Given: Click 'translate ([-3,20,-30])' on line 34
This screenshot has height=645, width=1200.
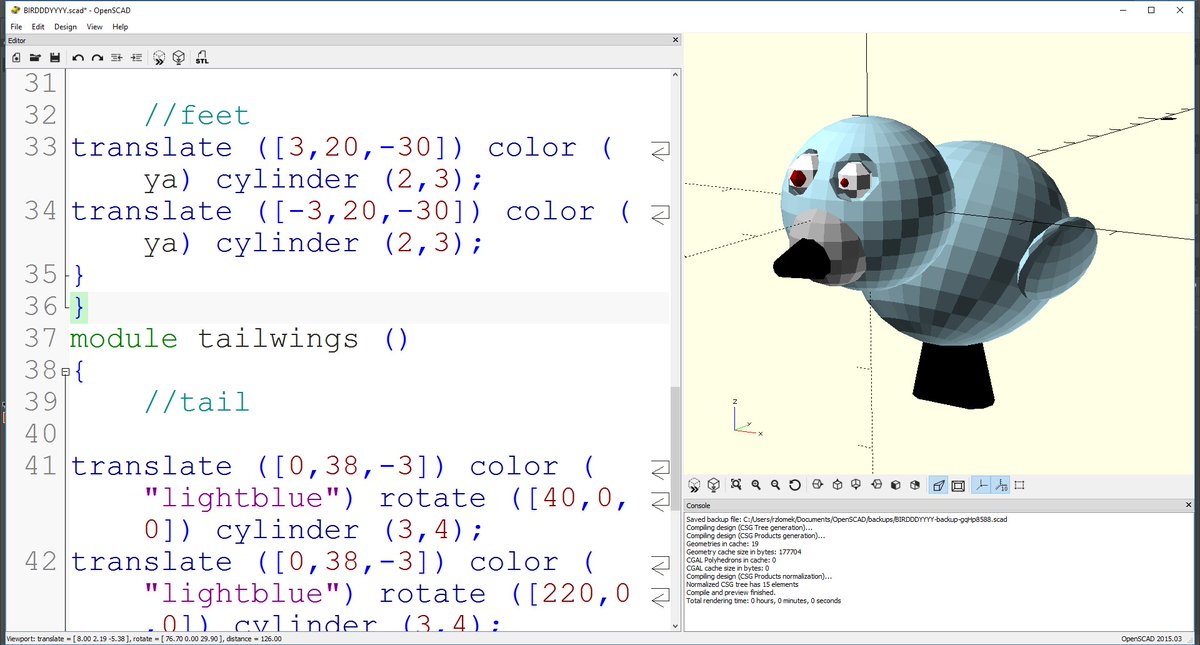Looking at the screenshot, I should point(279,212).
